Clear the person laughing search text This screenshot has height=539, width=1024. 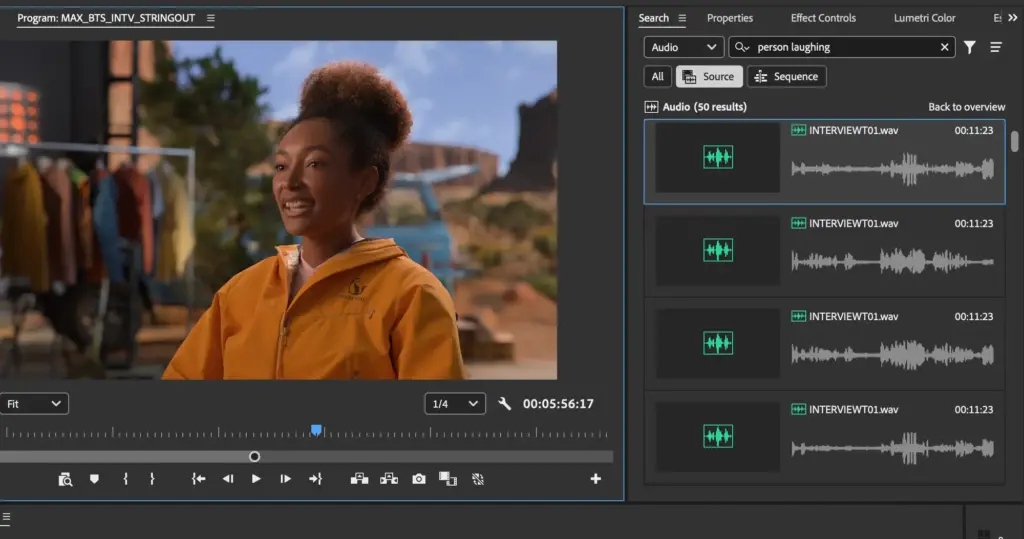coord(945,47)
